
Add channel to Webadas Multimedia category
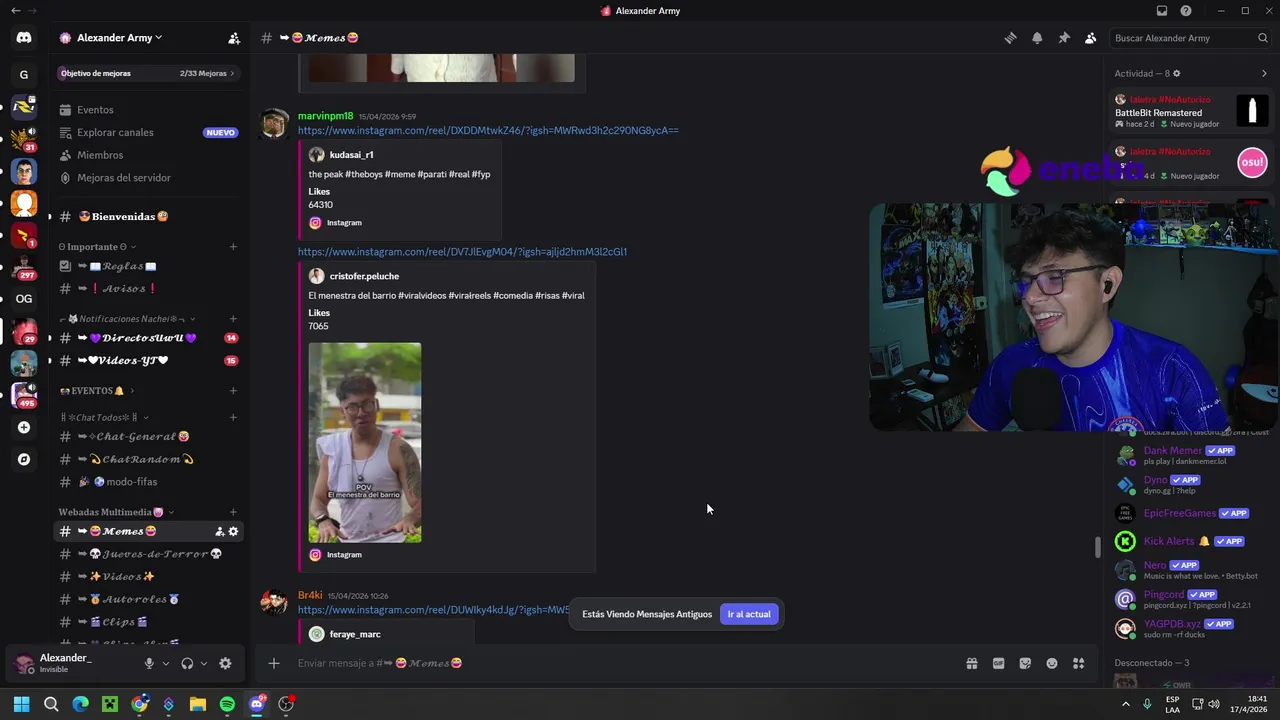[233, 513]
